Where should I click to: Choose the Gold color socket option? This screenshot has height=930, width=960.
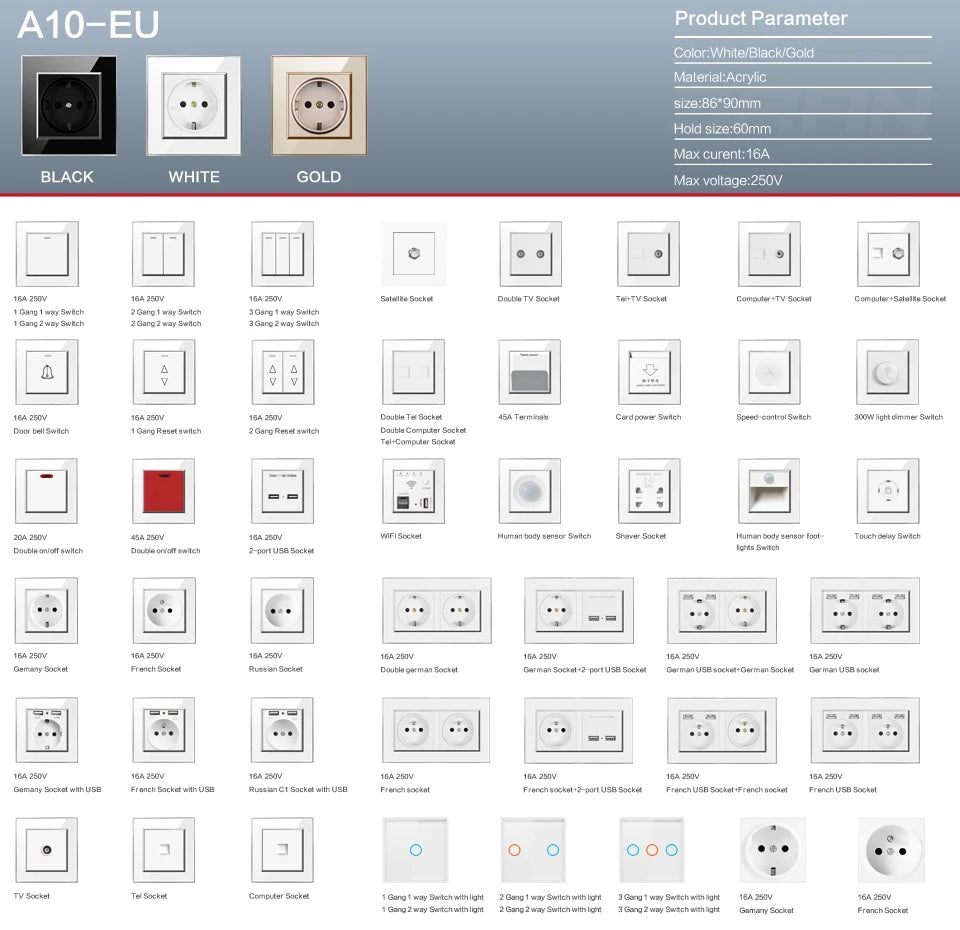318,105
